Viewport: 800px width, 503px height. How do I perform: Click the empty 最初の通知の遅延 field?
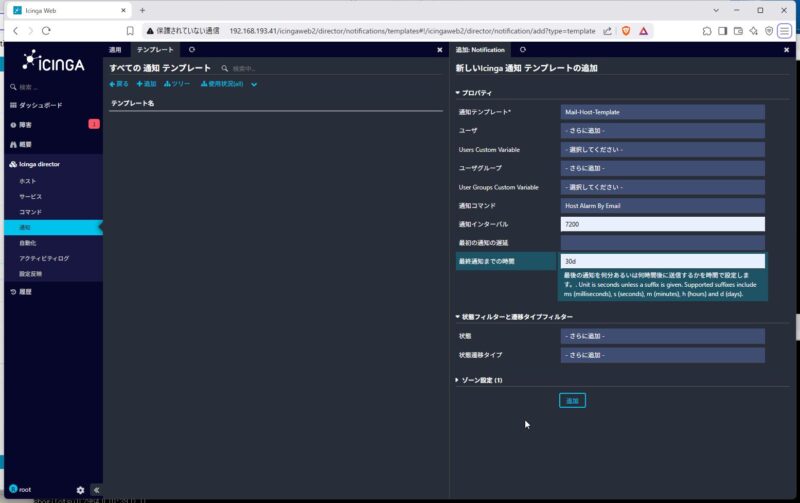click(x=662, y=243)
